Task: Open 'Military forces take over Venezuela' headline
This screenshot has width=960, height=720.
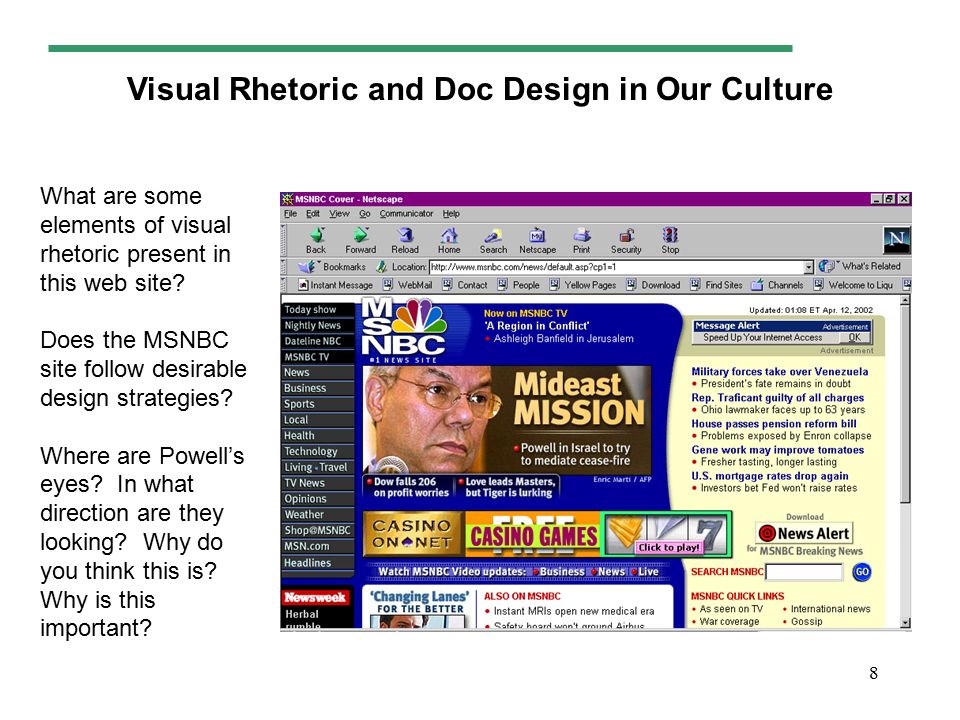Action: 779,372
